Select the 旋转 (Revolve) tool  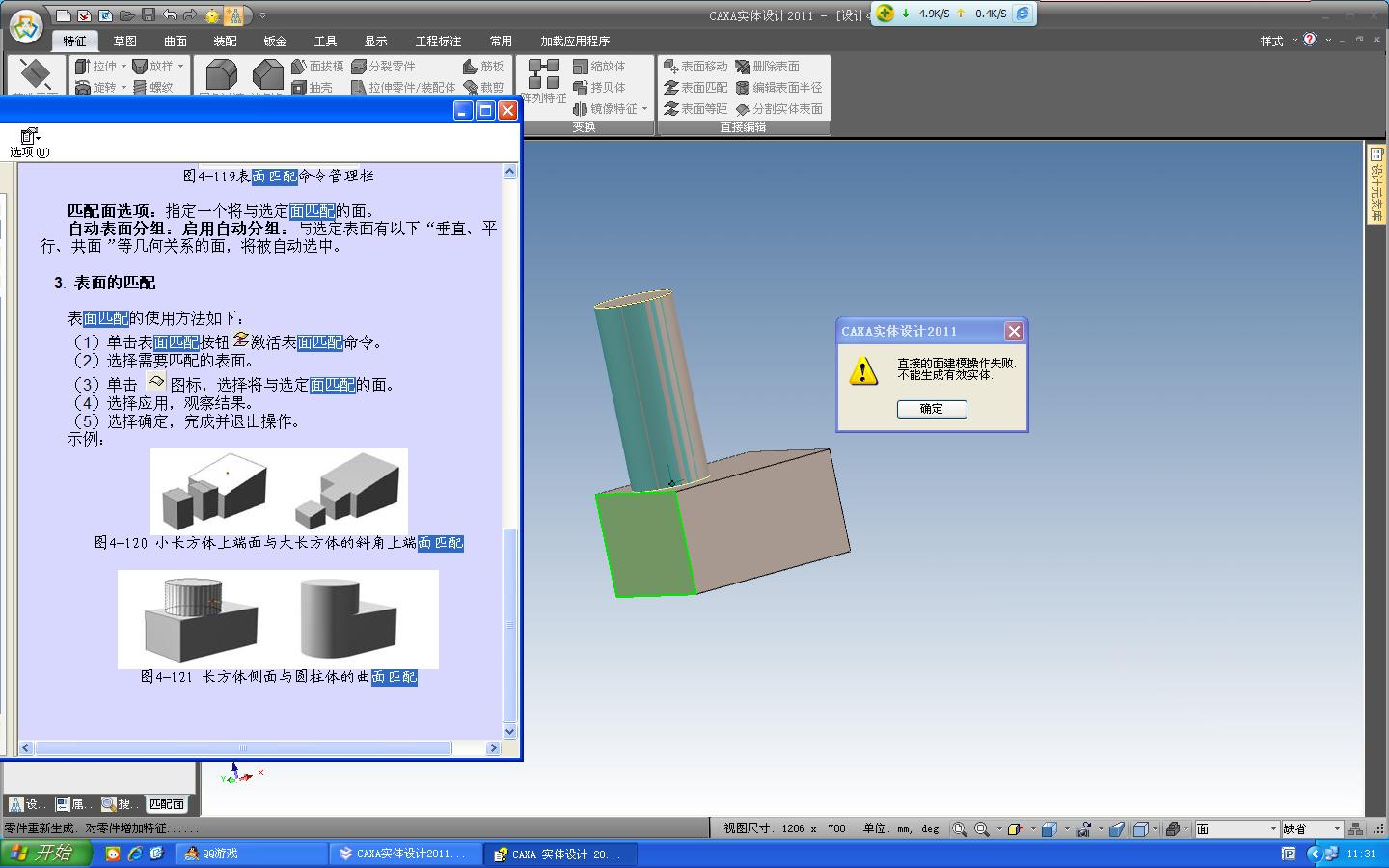95,87
